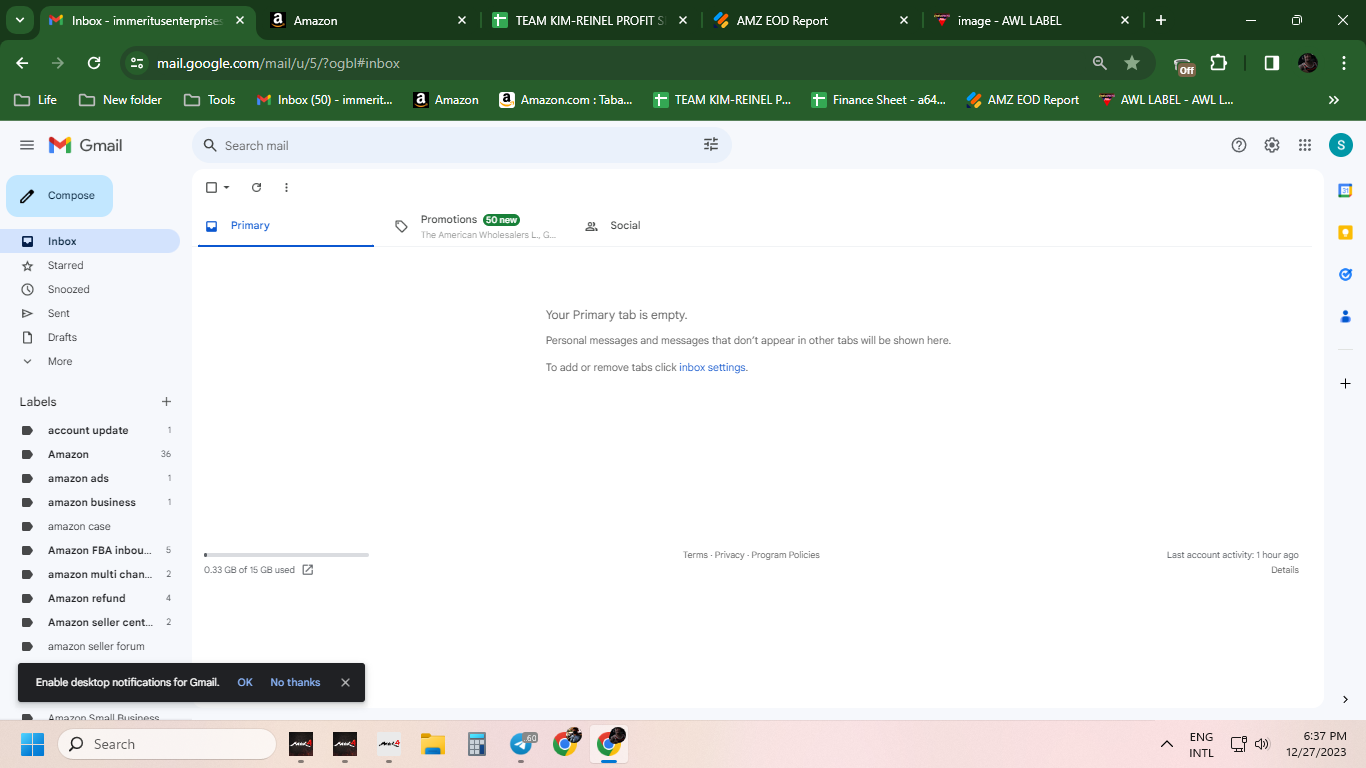Image resolution: width=1366 pixels, height=768 pixels.
Task: Reload the page in Chrome
Action: click(94, 63)
